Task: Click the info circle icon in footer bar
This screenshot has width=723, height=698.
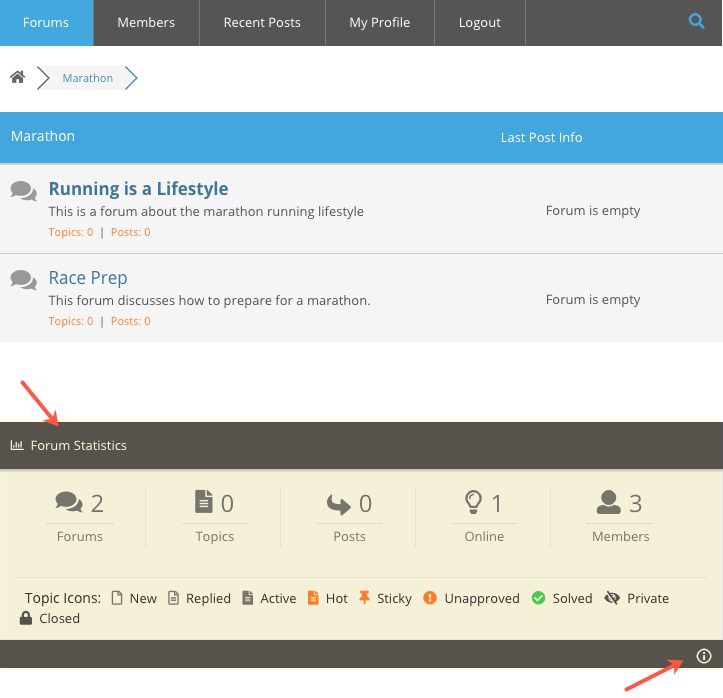Action: point(704,656)
